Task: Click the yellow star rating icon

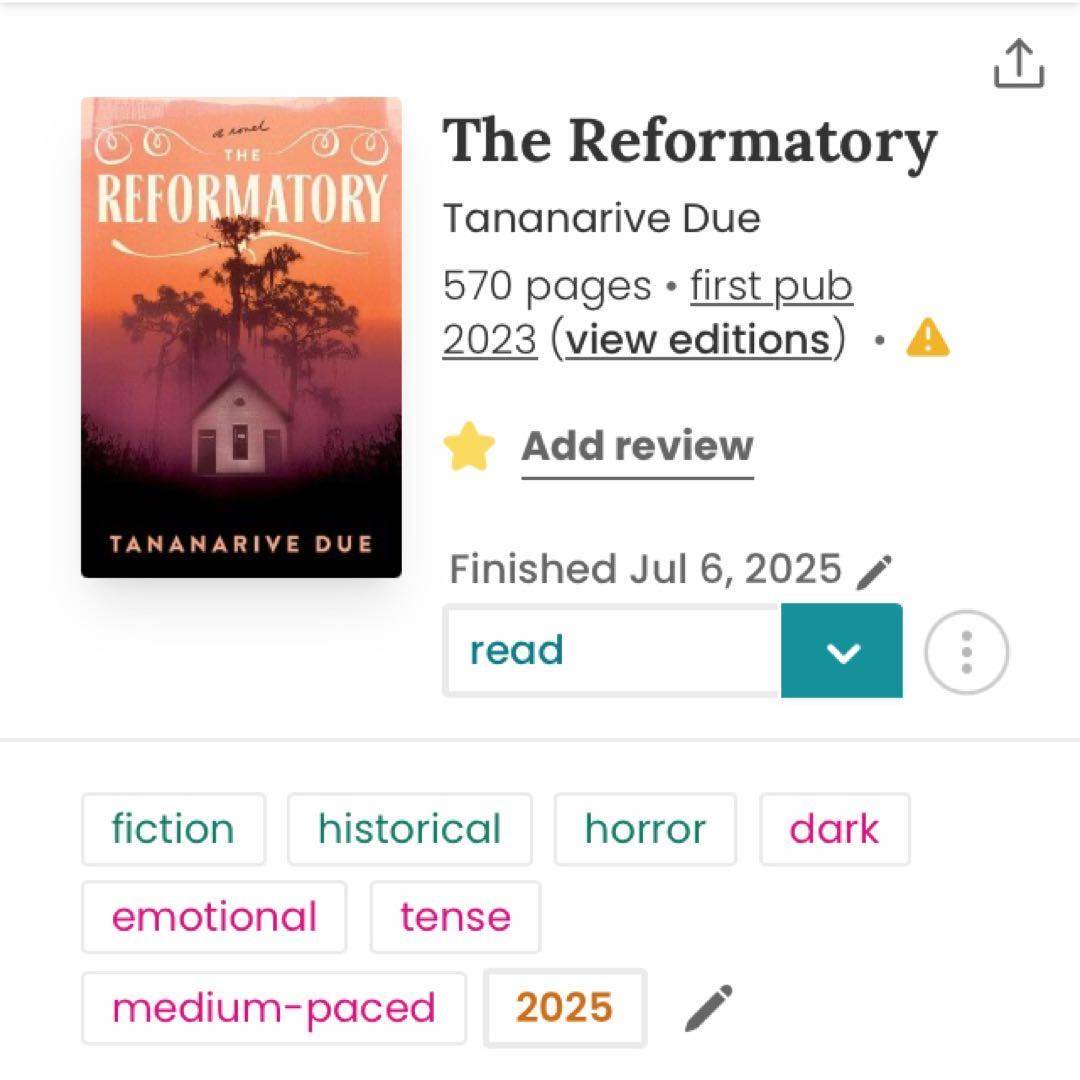Action: pyautogui.click(x=469, y=447)
